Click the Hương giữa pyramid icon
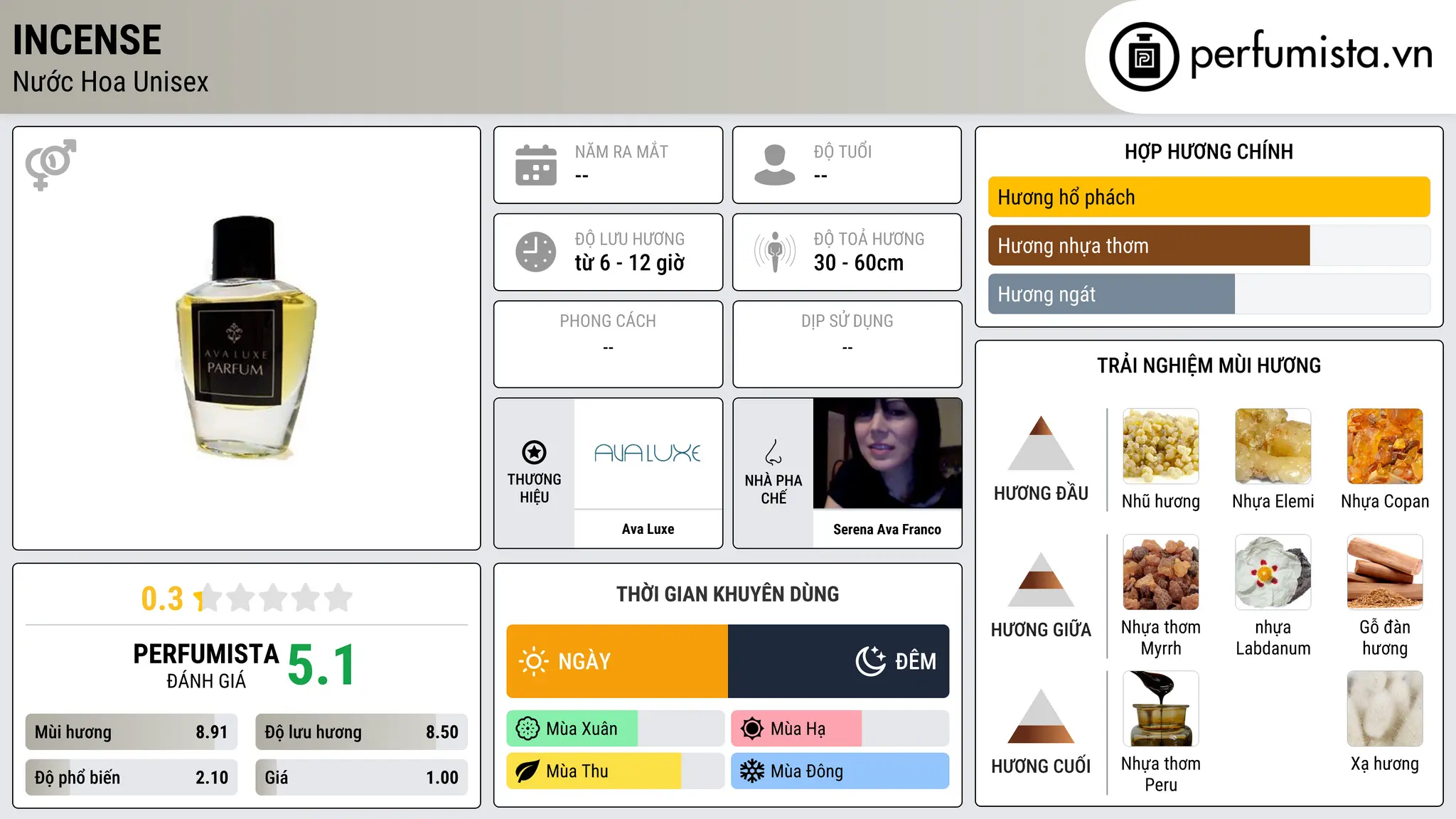Screen dimensions: 1456x819 [1041, 579]
